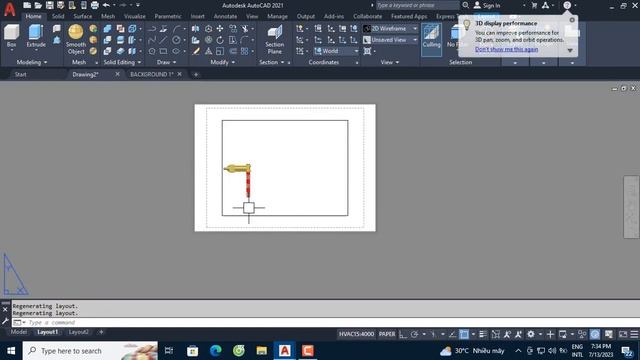Expand the Modeling panel
This screenshot has width=640, height=360.
click(x=32, y=62)
